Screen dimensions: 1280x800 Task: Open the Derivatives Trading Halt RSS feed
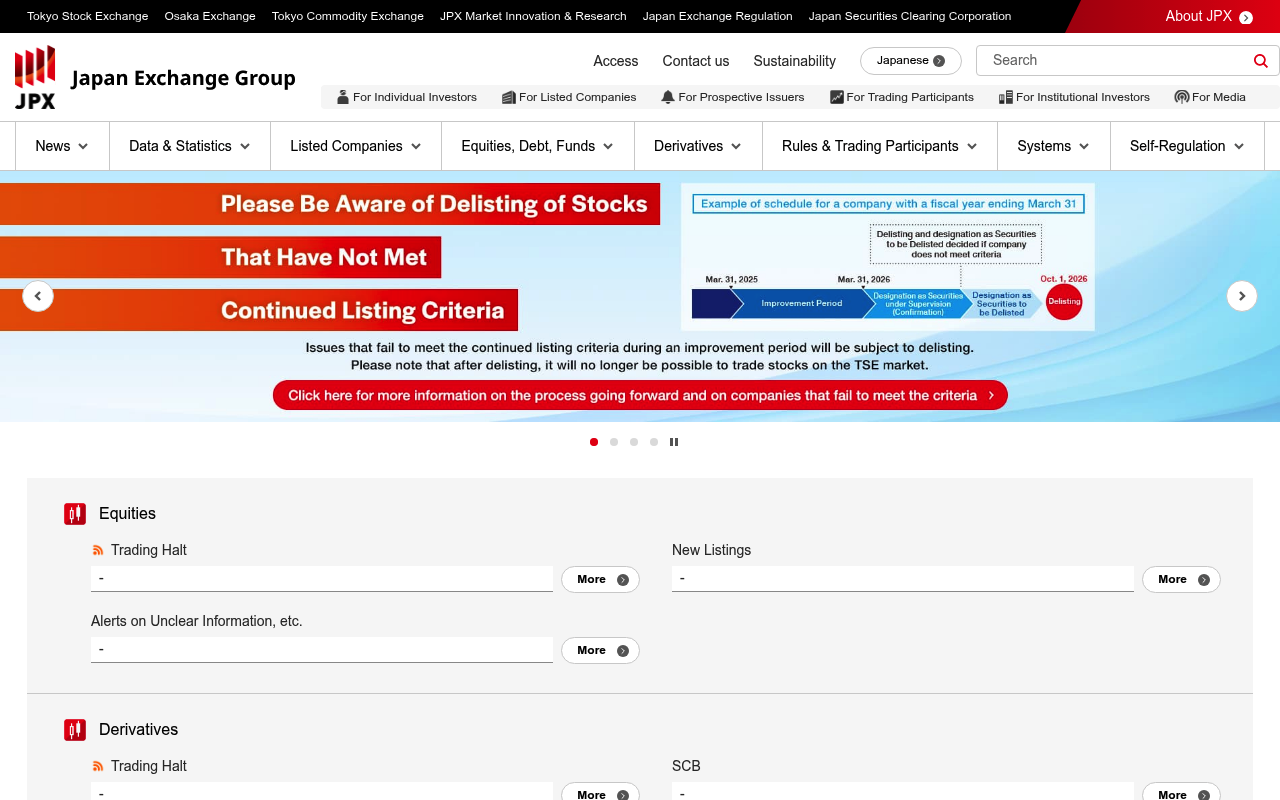click(98, 766)
